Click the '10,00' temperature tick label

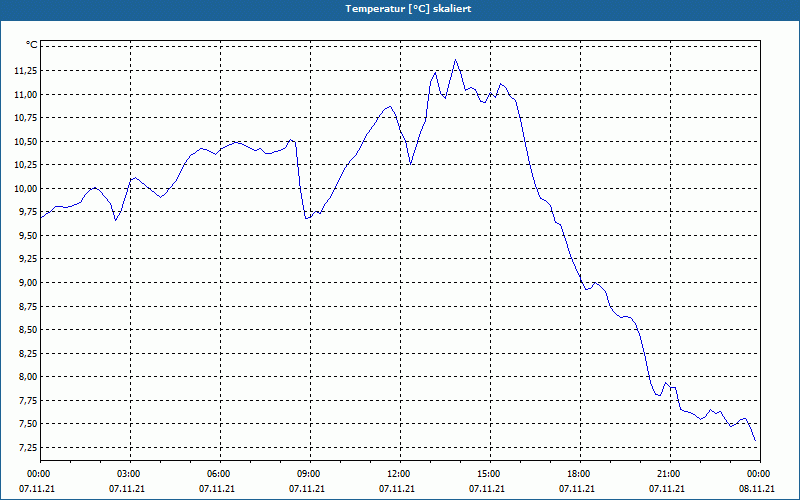(x=26, y=188)
